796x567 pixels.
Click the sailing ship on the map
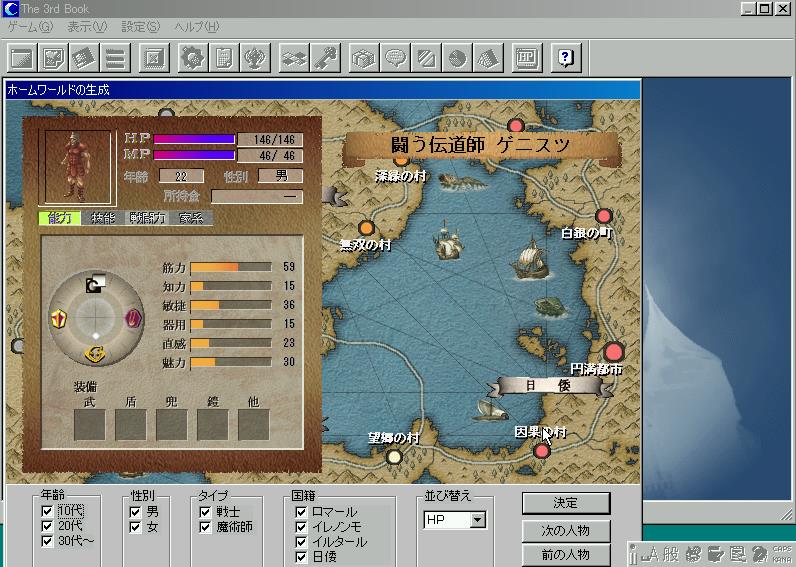(x=532, y=261)
